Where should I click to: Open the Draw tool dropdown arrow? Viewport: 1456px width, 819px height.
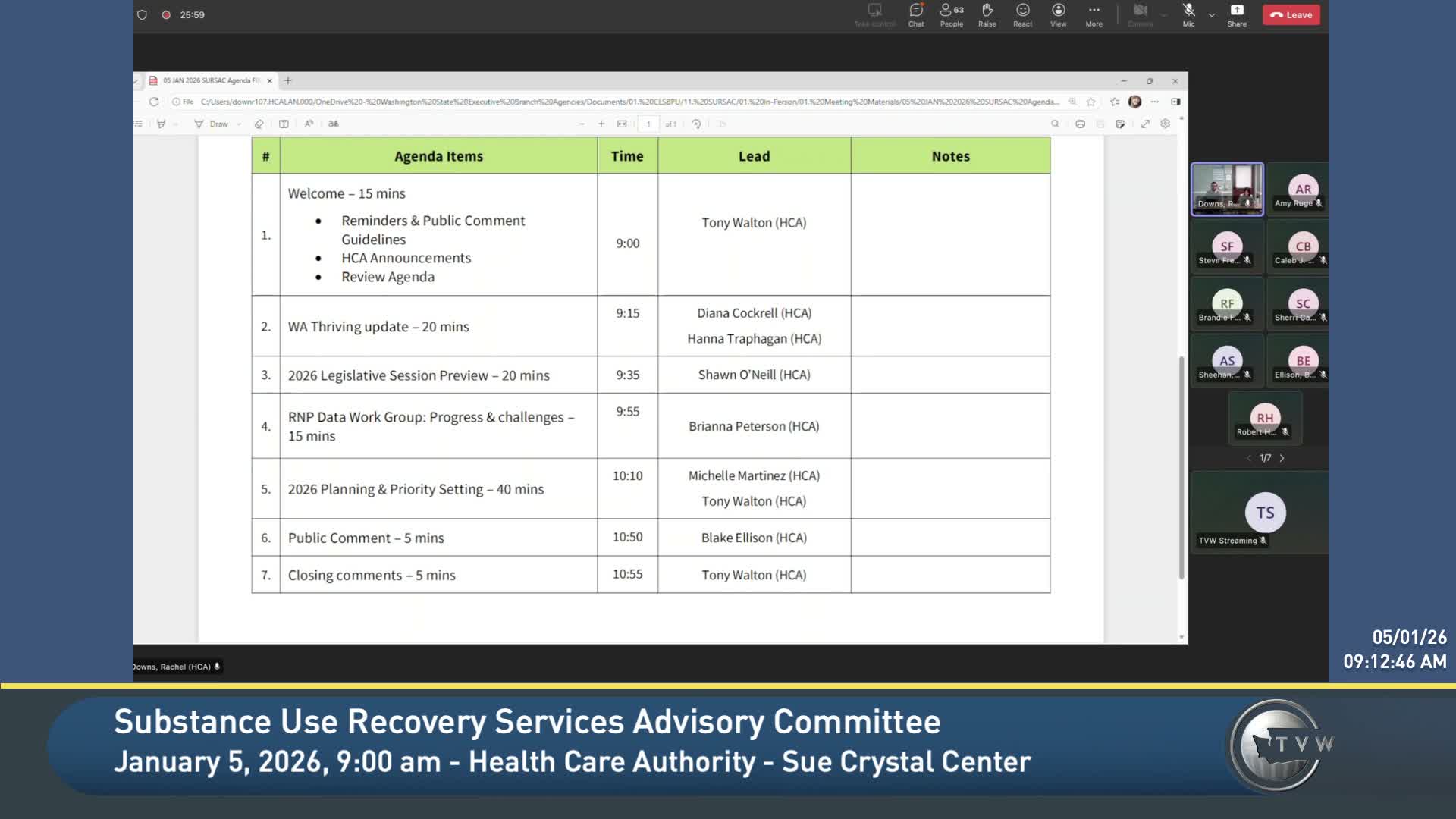239,124
